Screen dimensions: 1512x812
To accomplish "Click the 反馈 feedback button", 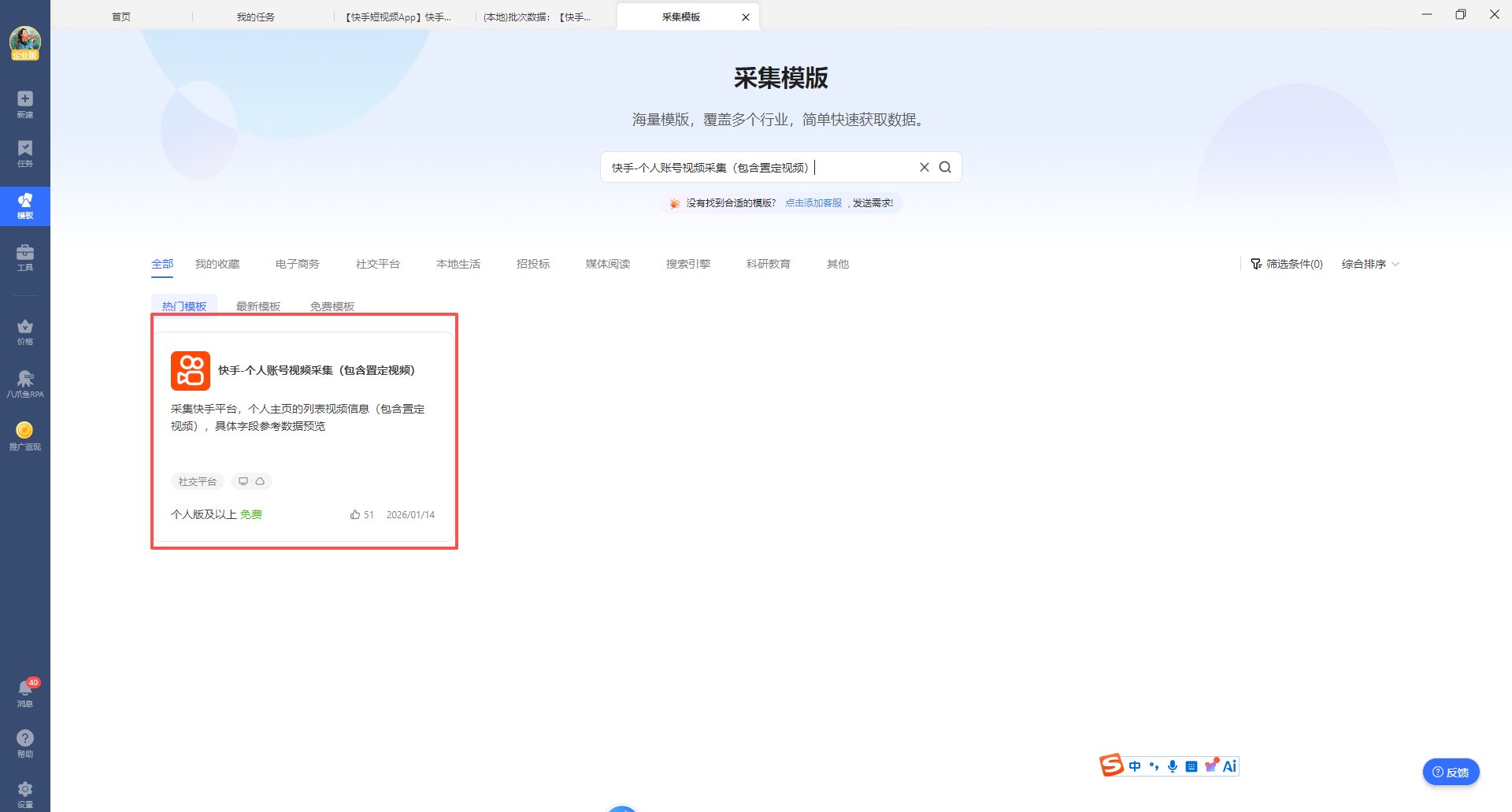I will tap(1451, 772).
